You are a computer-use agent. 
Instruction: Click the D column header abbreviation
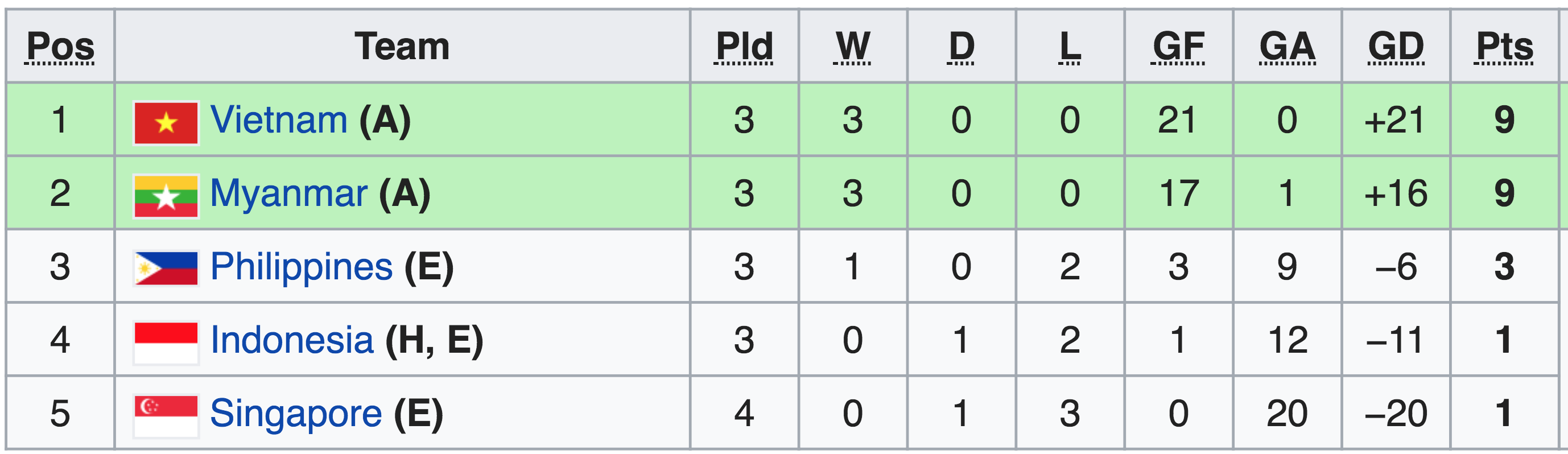(x=961, y=47)
